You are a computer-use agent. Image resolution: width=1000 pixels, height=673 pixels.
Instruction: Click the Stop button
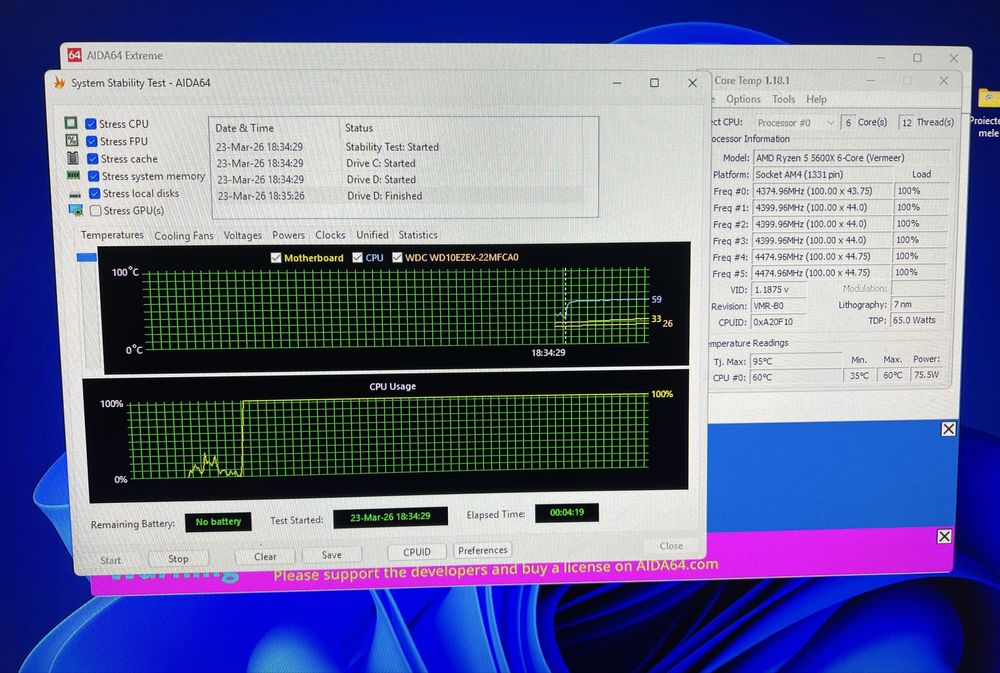178,558
